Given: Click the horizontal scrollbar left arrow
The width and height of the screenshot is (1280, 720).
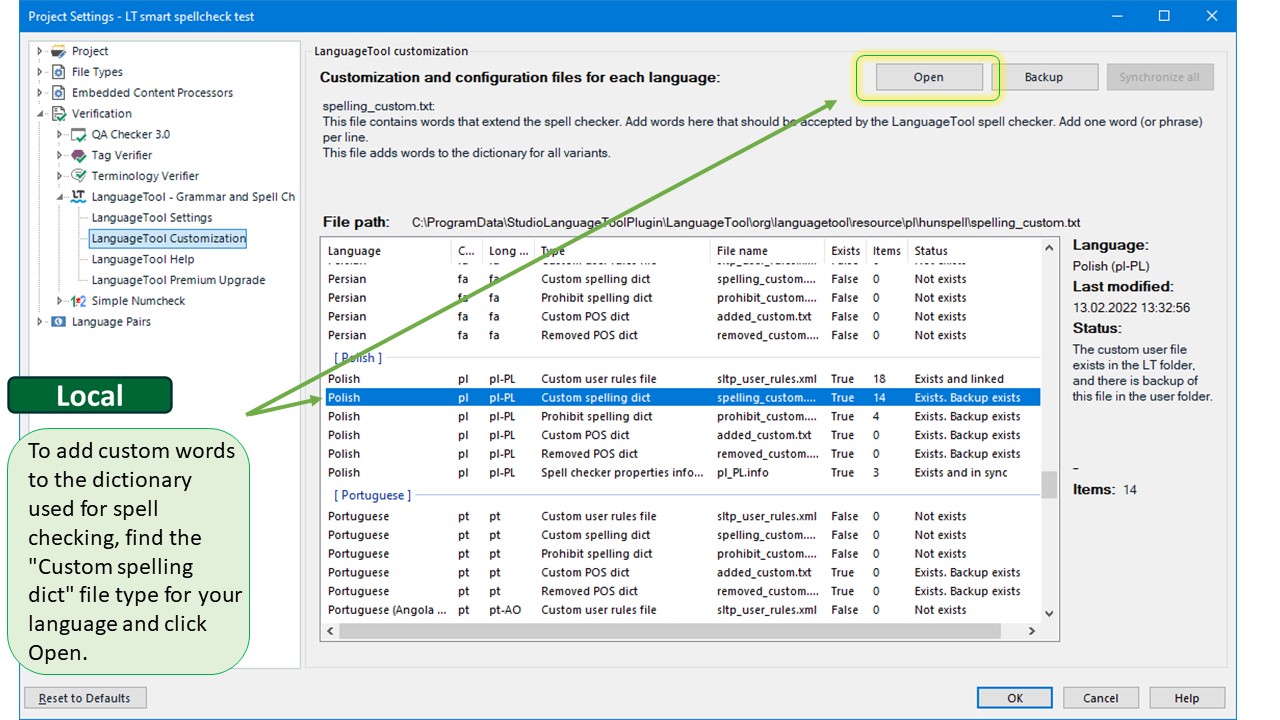Looking at the screenshot, I should click(330, 632).
